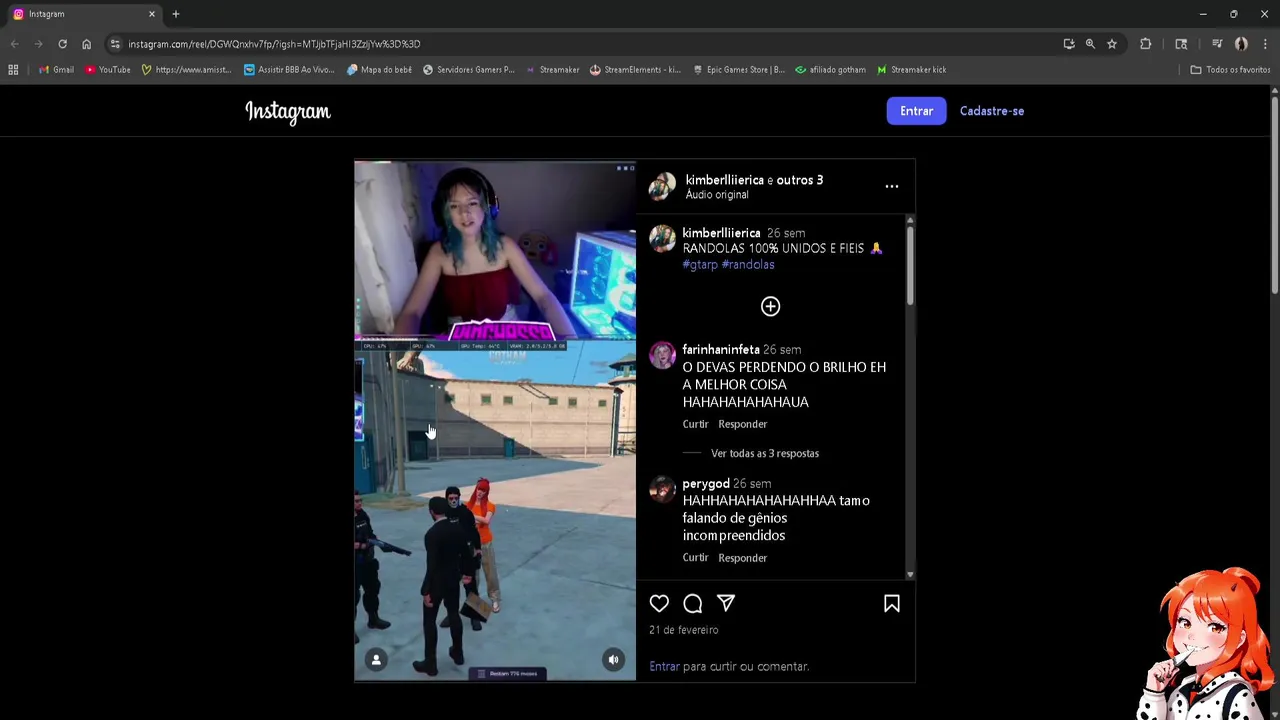Open the media control icon in toolbar
Viewport: 1280px width, 720px height.
[x=1216, y=44]
